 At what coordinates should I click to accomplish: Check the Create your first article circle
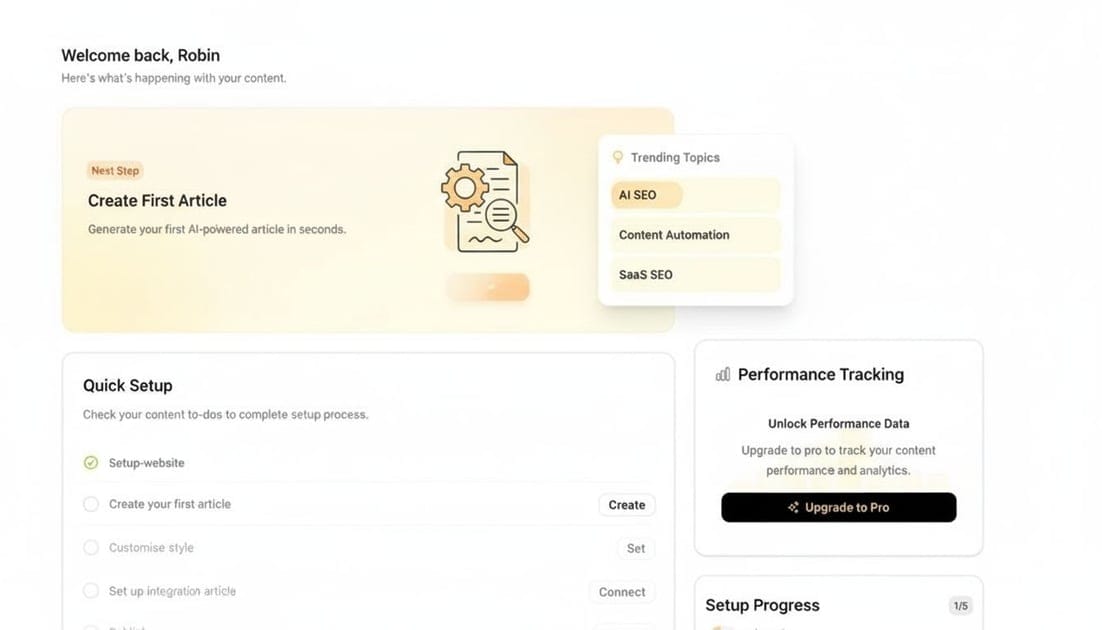(x=90, y=504)
